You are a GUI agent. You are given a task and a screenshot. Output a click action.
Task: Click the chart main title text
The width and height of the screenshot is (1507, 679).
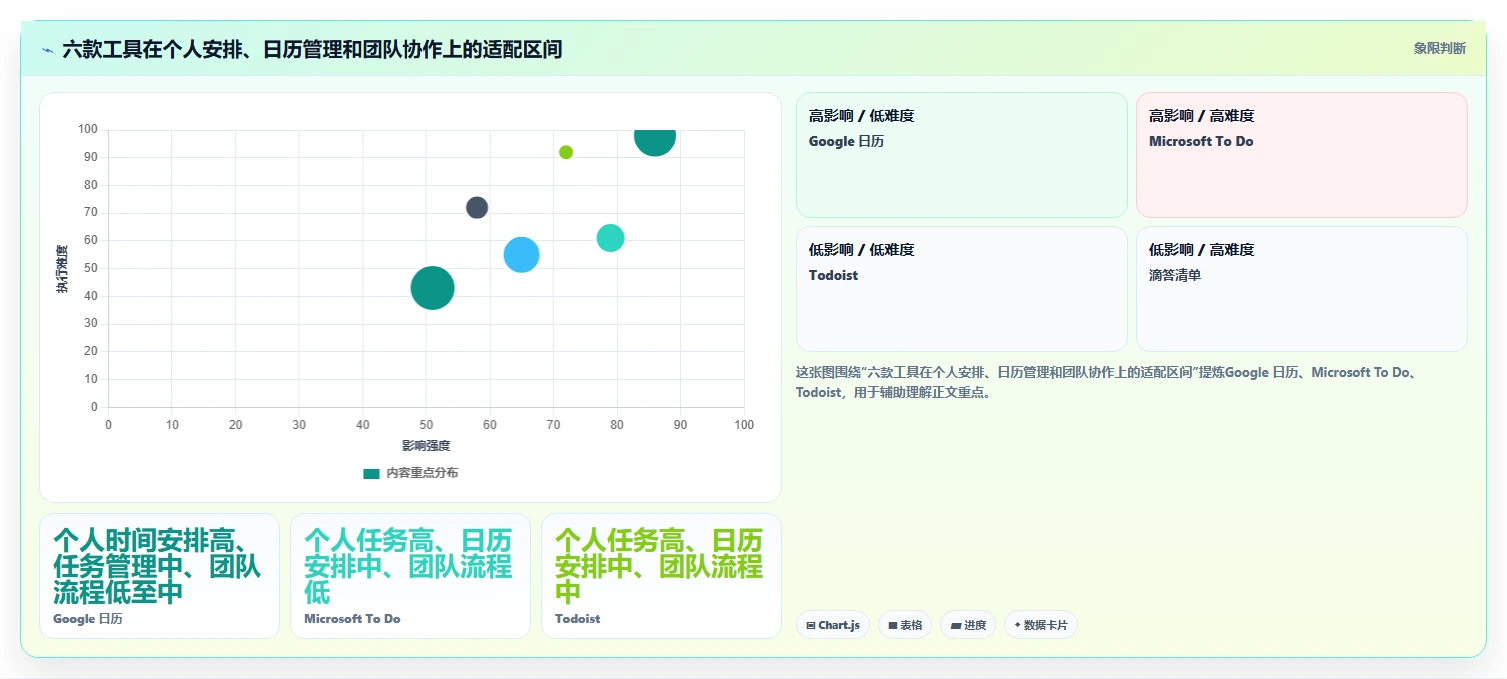[312, 49]
